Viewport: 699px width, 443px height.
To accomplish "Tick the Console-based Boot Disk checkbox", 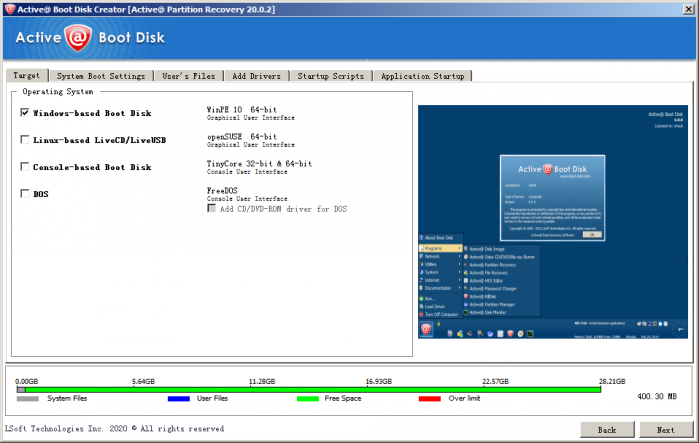I will coord(25,167).
